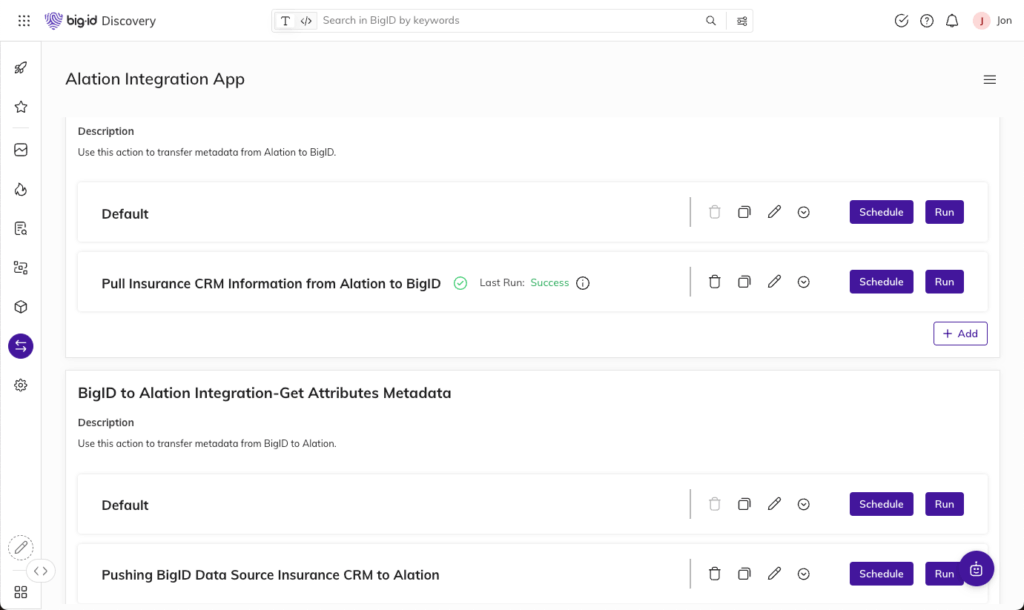The image size is (1024, 610).
Task: Open the Alation Integration App hamburger menu
Action: click(x=989, y=80)
